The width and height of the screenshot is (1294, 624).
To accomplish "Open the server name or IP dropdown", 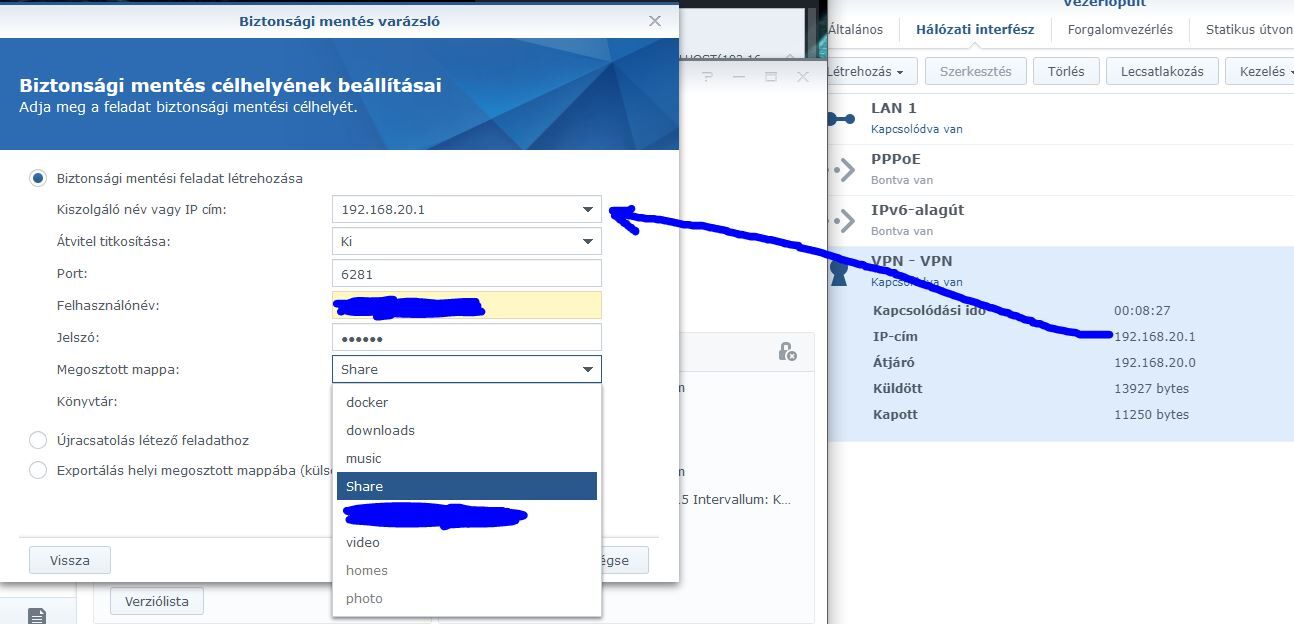I will click(588, 210).
